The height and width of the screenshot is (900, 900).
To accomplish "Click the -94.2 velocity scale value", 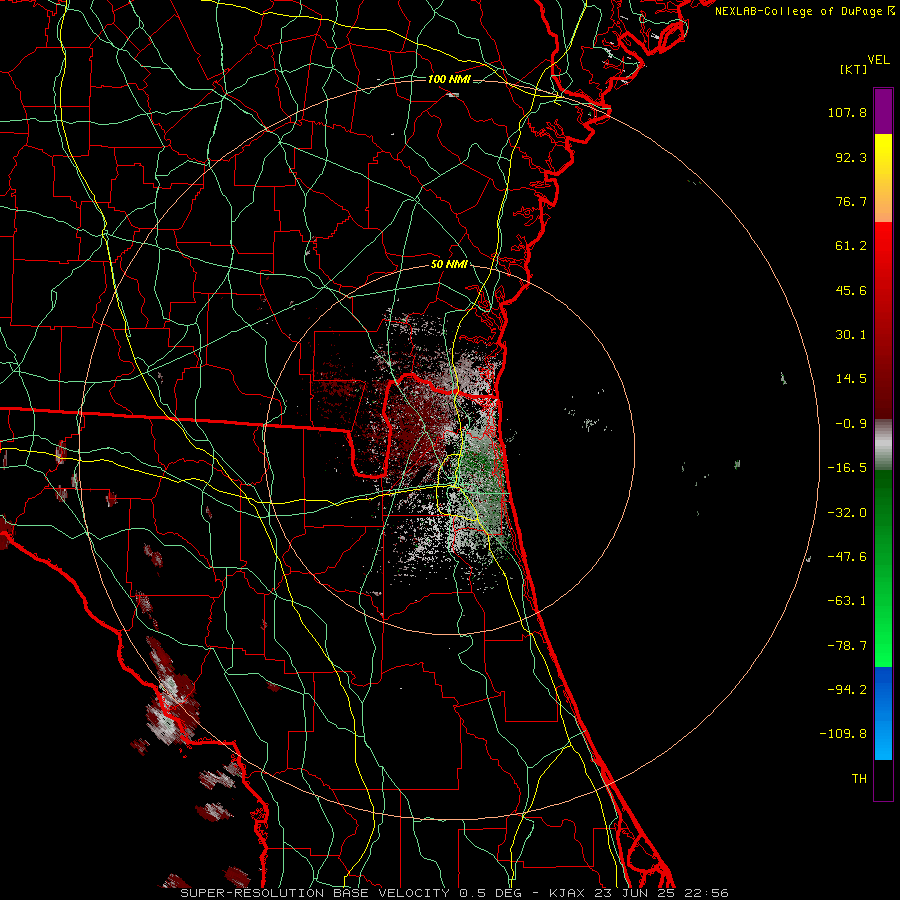I will point(847,689).
